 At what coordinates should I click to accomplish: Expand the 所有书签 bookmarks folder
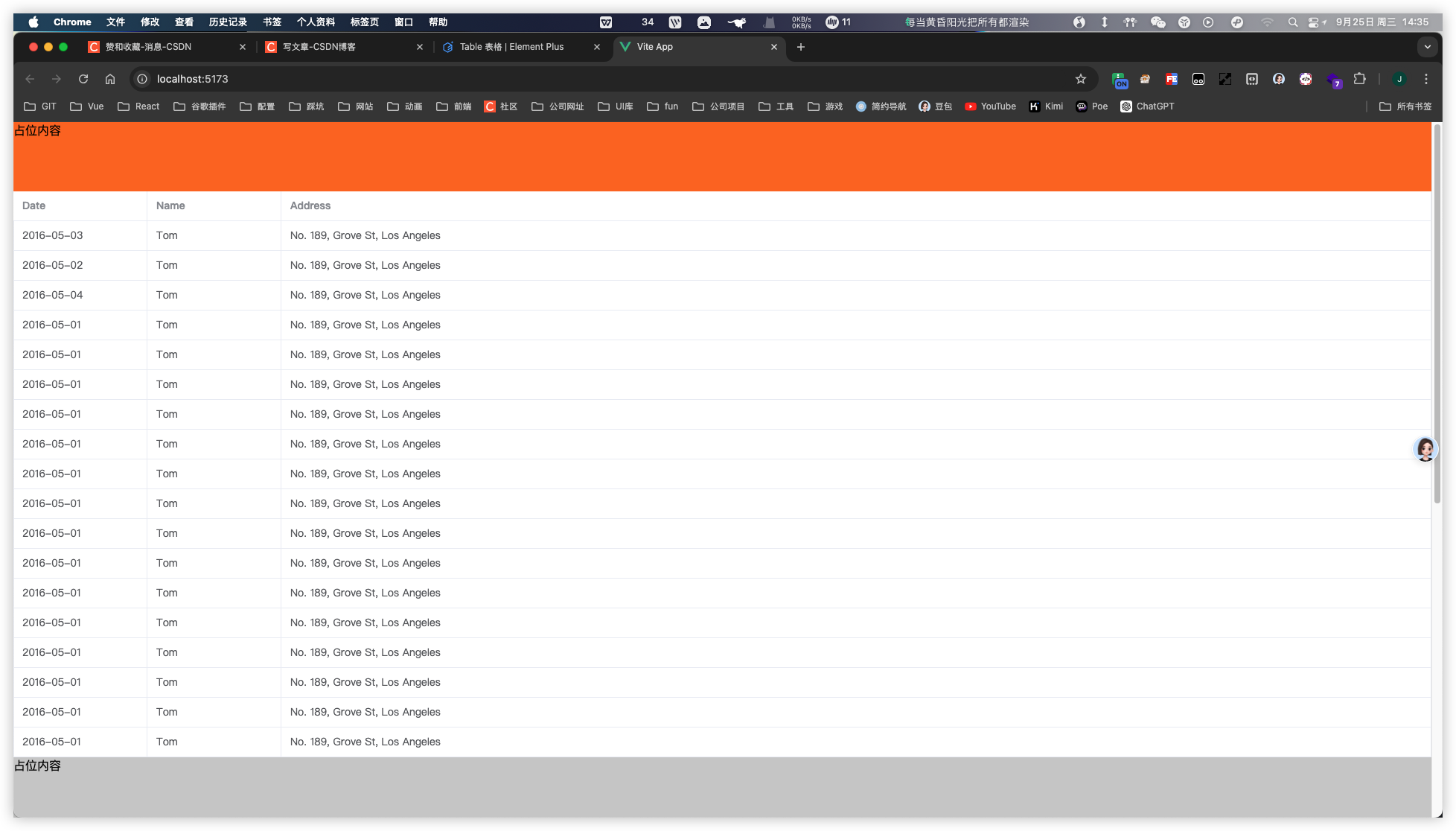click(x=1405, y=106)
